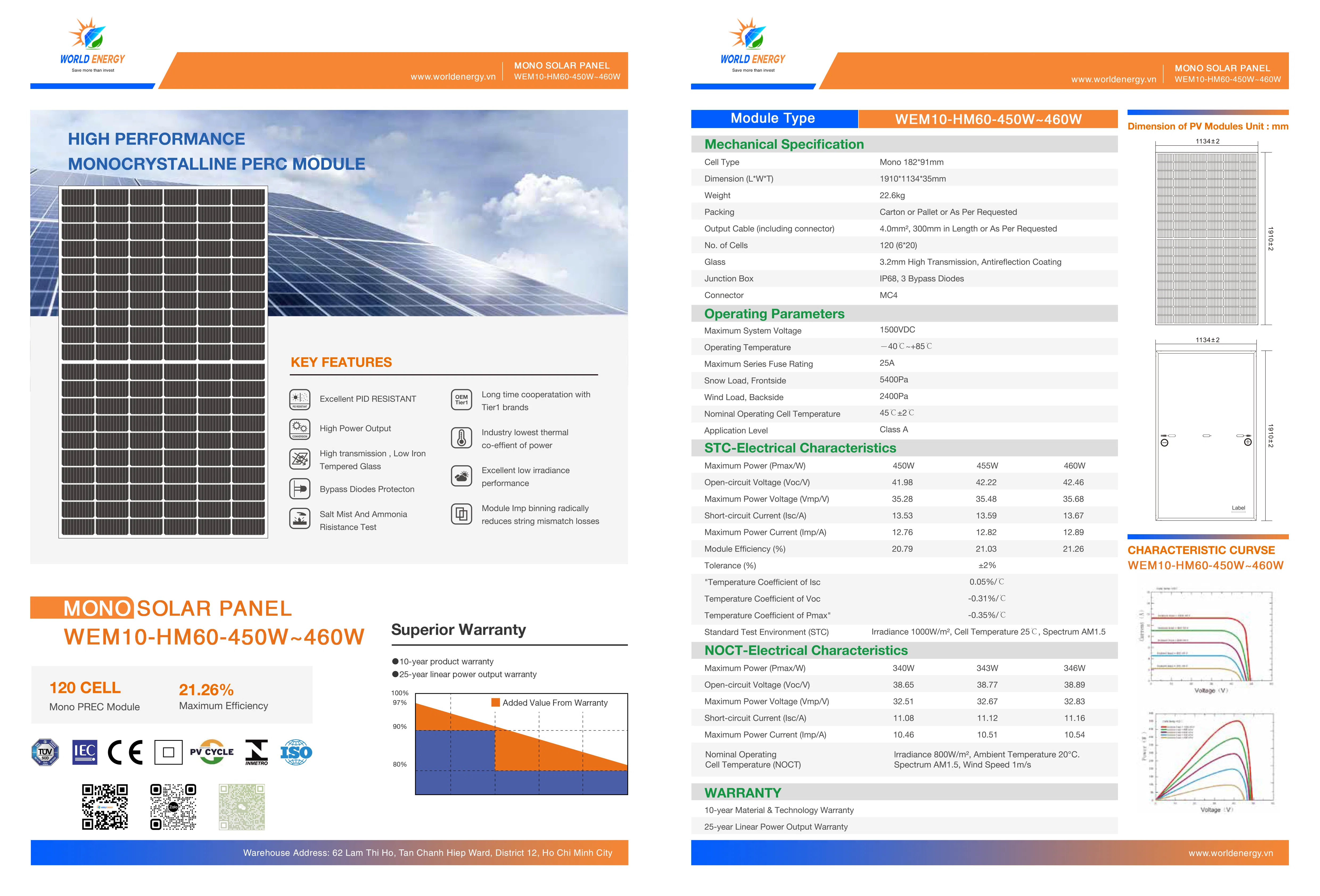This screenshot has width=1320, height=896.
Task: Click the TUV SUD certification badge
Action: [x=45, y=752]
